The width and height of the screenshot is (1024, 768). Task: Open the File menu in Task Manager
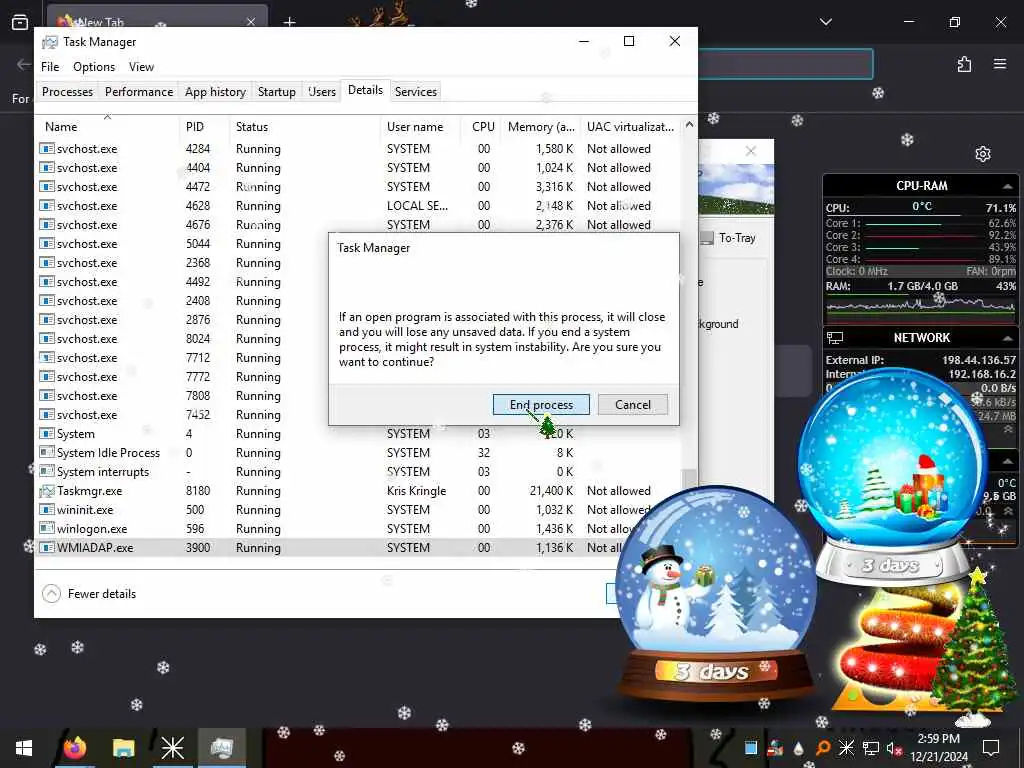coord(50,67)
